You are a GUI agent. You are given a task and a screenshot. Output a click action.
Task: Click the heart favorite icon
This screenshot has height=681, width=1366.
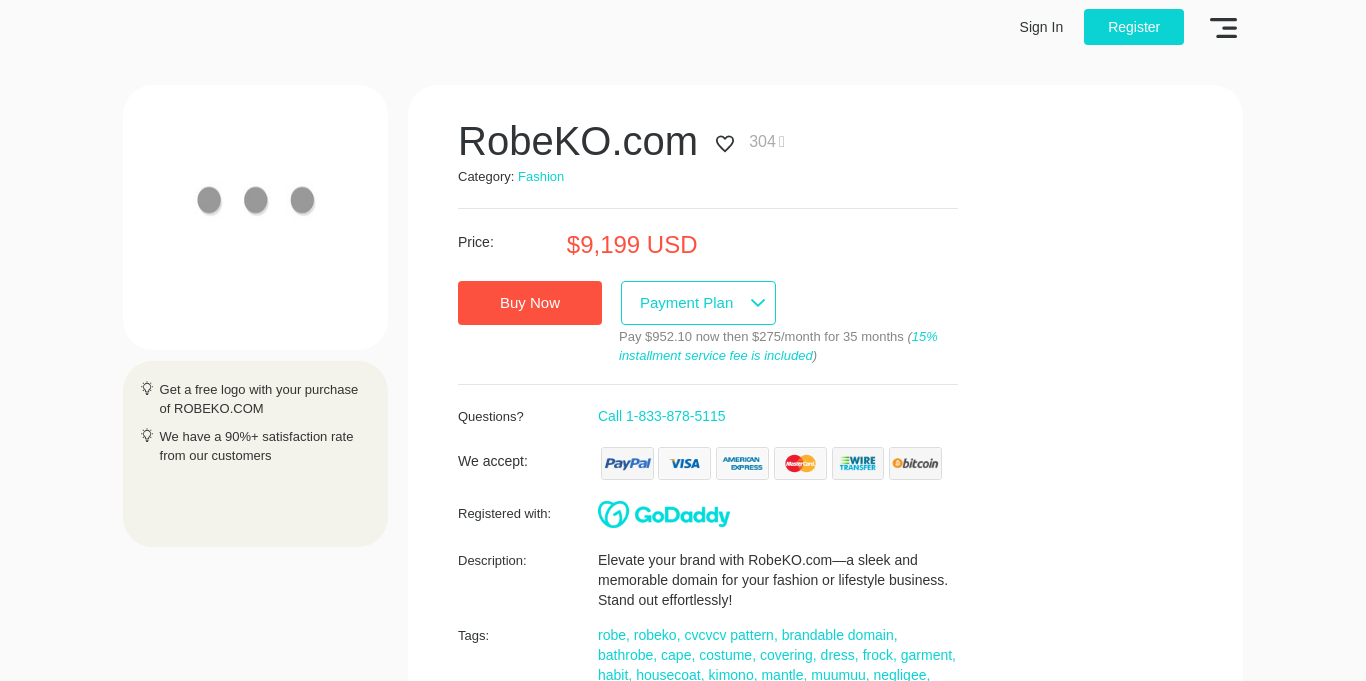725,143
